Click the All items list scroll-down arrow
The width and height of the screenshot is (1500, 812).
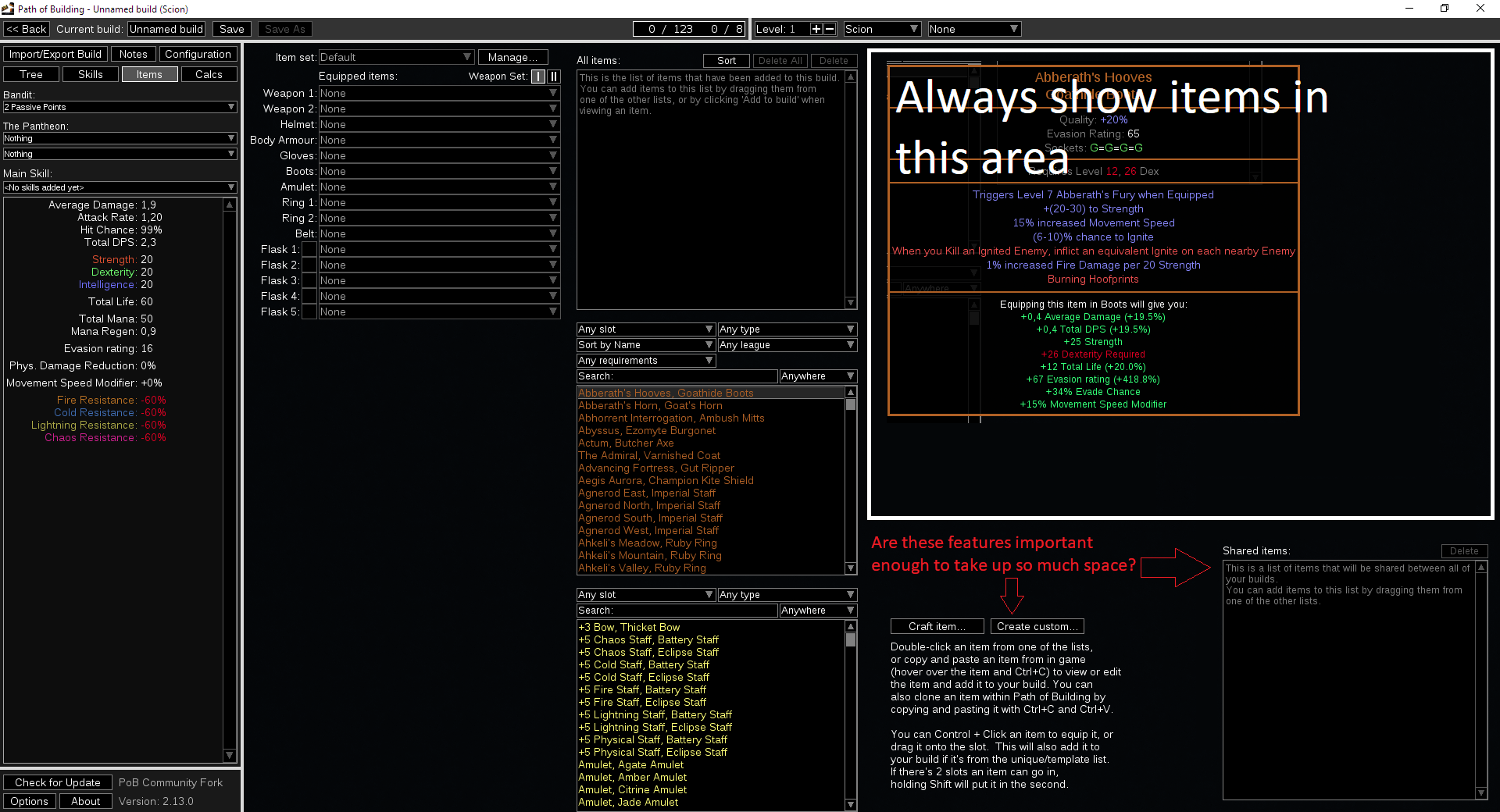(x=851, y=303)
